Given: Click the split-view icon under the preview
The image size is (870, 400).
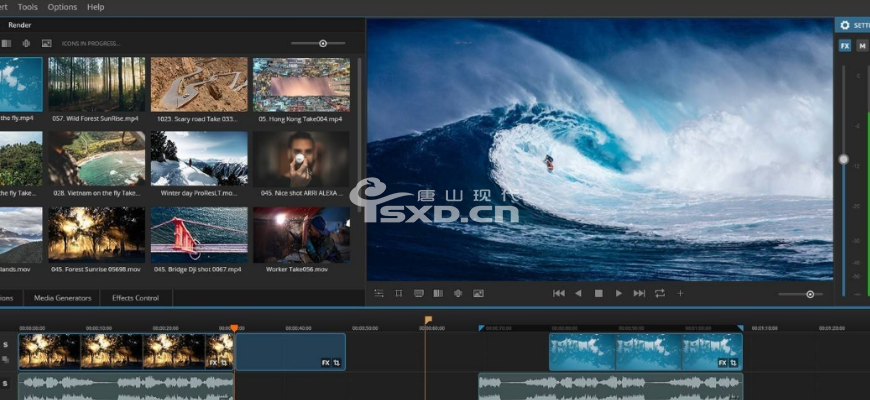Looking at the screenshot, I should point(438,293).
